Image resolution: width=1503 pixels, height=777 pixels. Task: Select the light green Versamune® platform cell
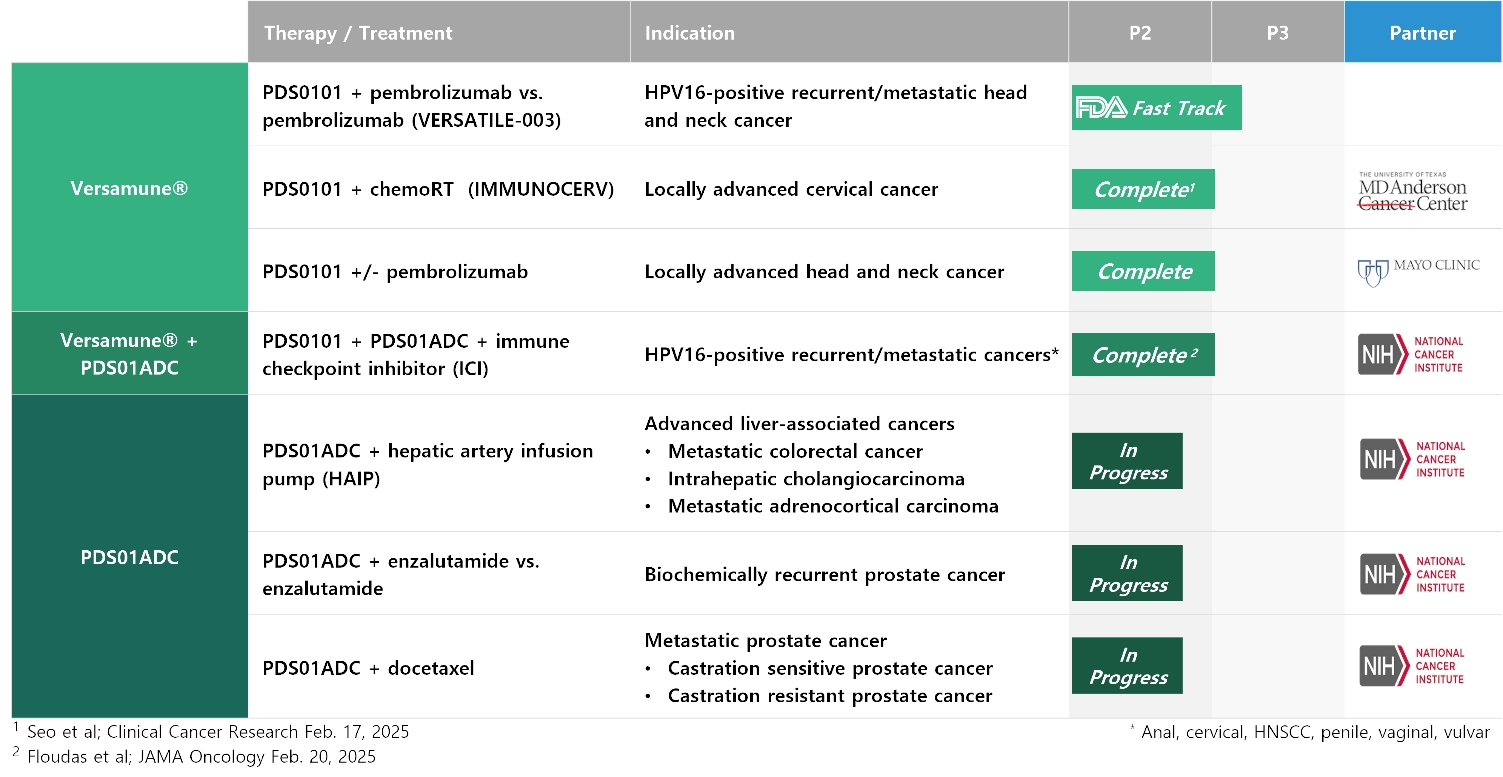click(x=129, y=187)
